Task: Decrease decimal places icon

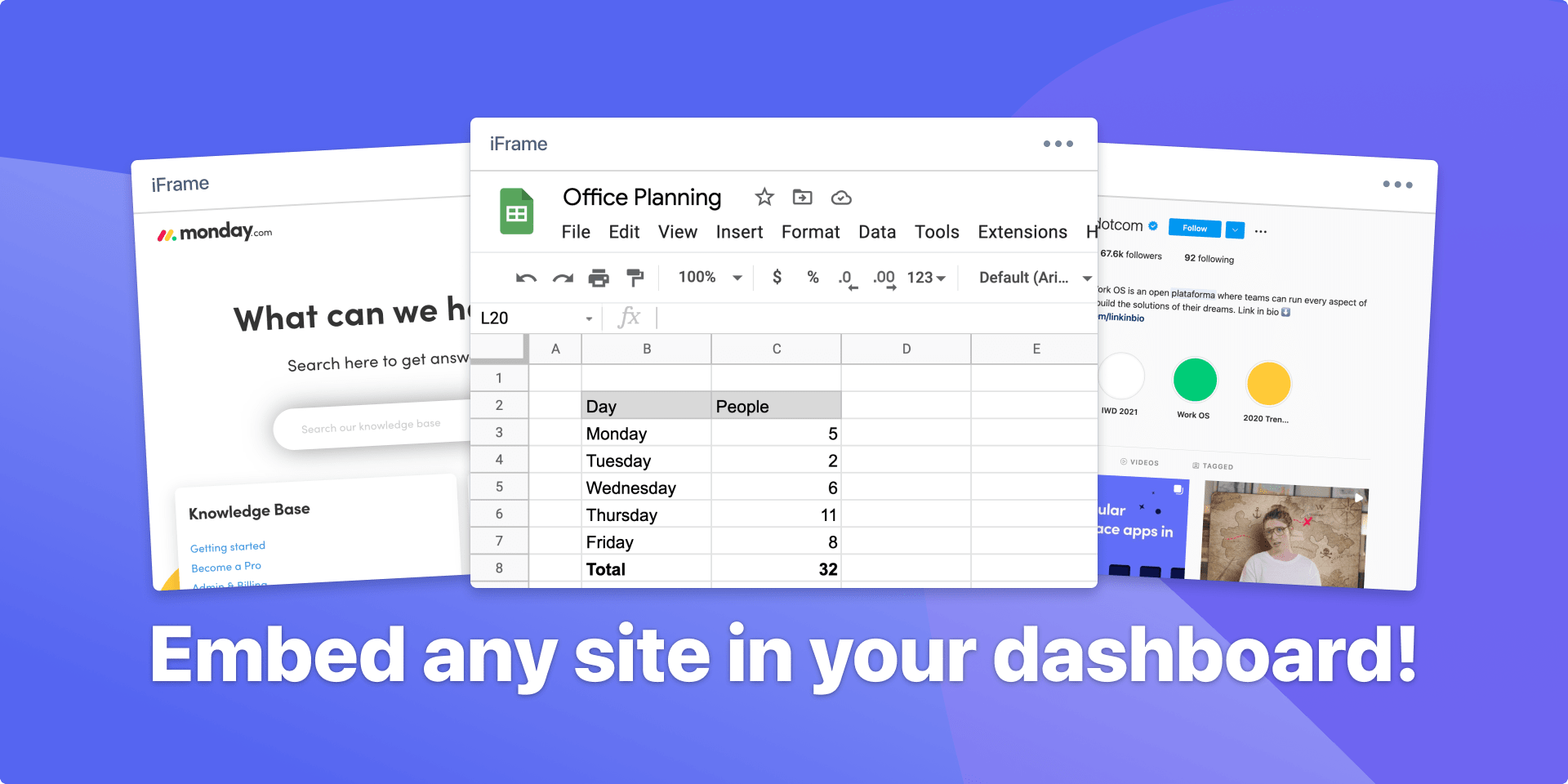Action: tap(847, 279)
